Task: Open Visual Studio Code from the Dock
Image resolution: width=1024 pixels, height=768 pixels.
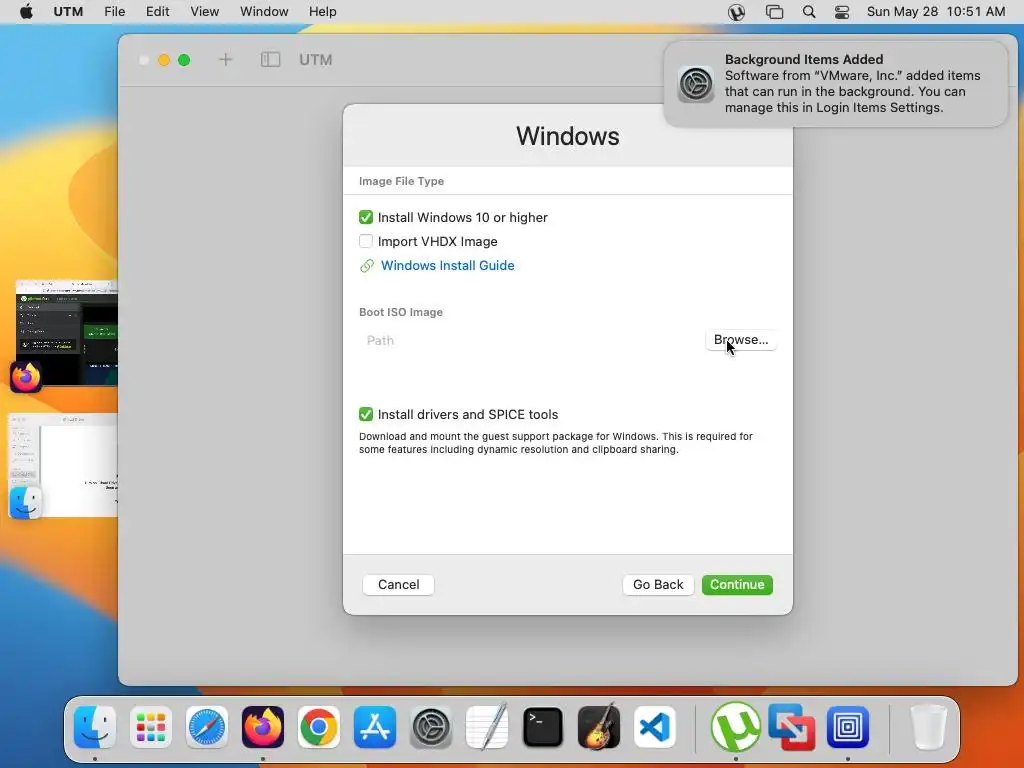Action: (x=655, y=727)
